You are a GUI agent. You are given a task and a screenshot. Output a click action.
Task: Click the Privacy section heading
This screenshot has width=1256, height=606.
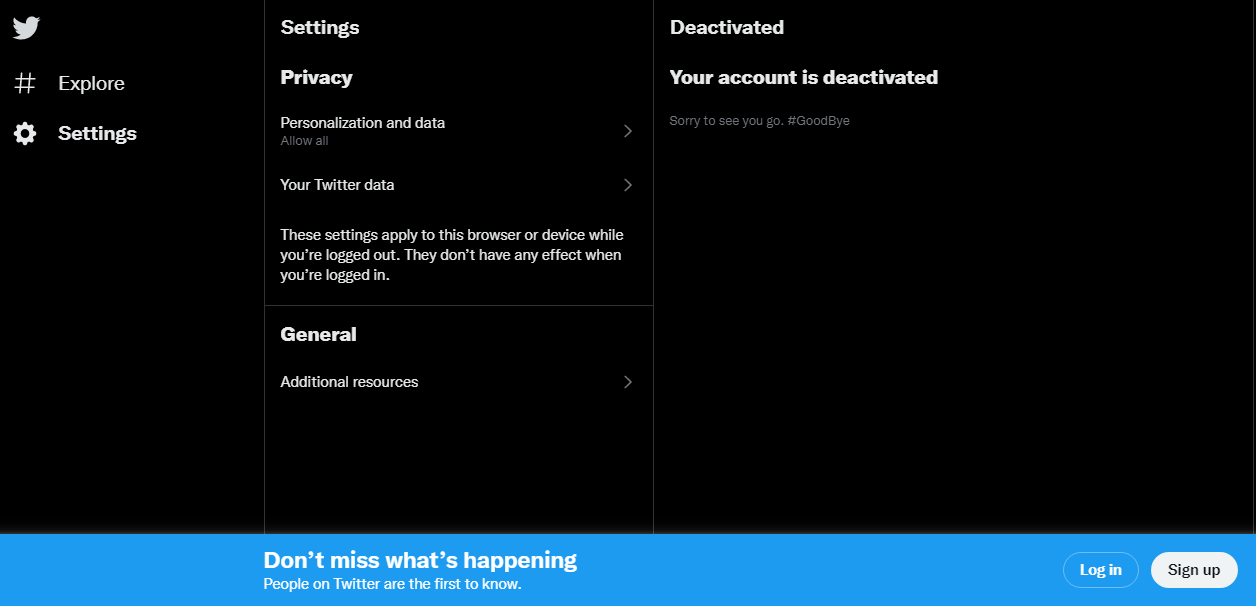[316, 77]
